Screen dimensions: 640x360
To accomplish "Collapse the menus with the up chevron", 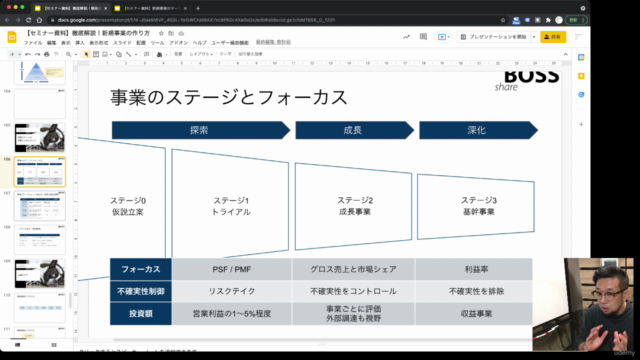I will click(565, 54).
